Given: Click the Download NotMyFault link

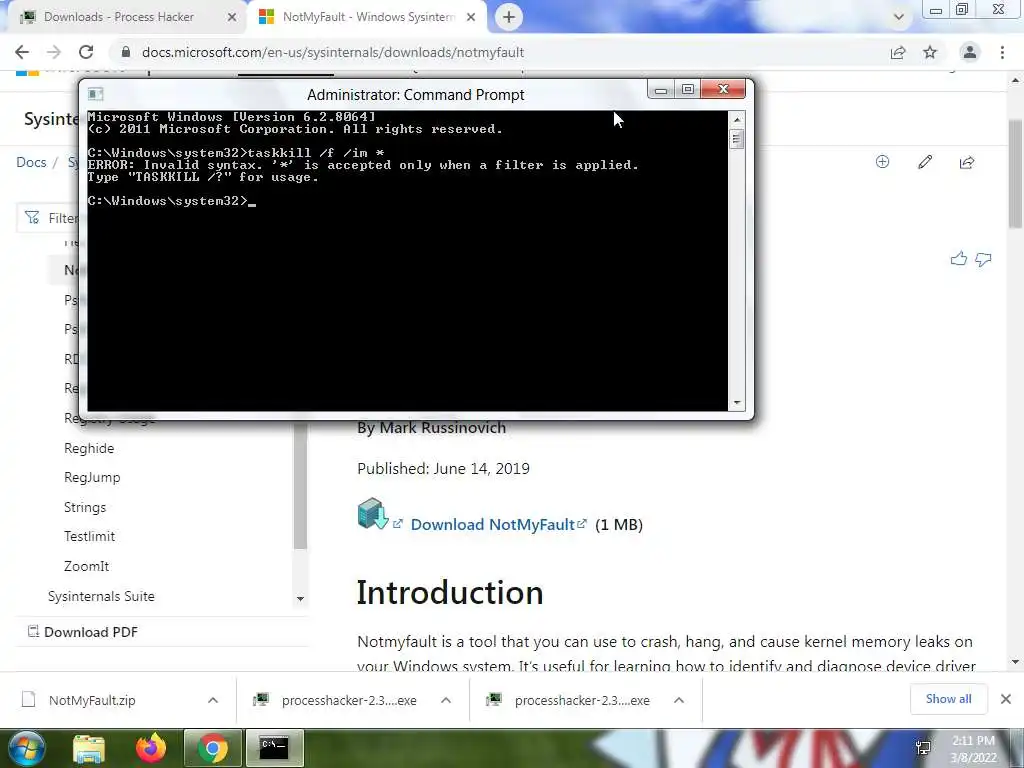Looking at the screenshot, I should click(x=493, y=524).
